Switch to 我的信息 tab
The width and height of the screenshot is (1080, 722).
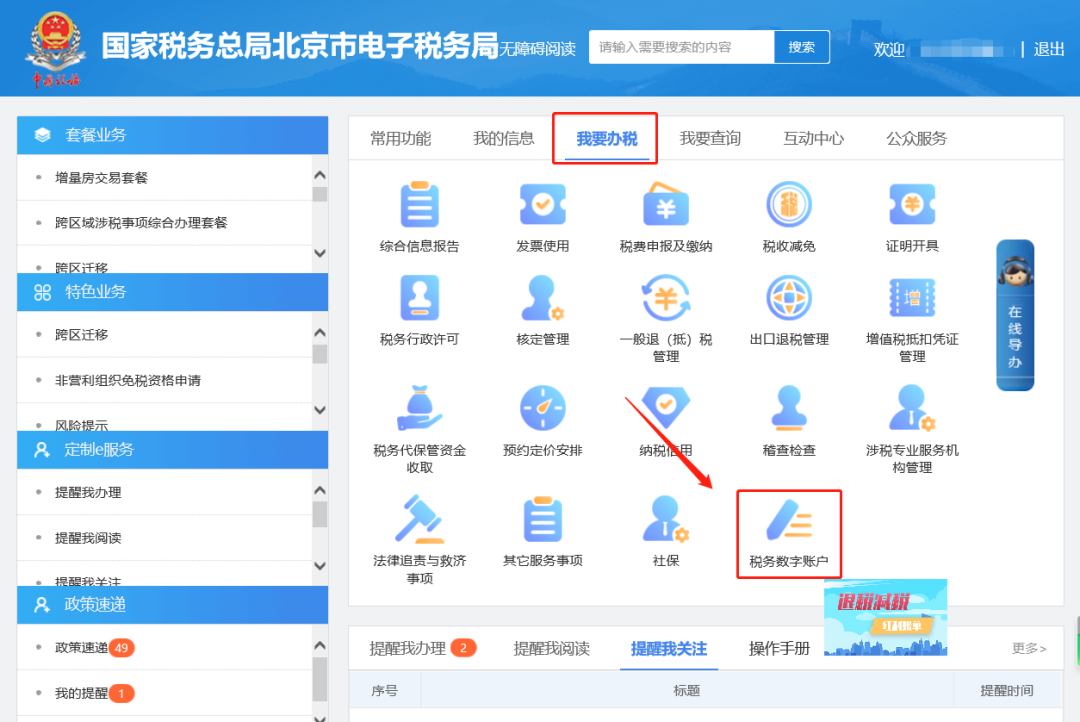[503, 138]
